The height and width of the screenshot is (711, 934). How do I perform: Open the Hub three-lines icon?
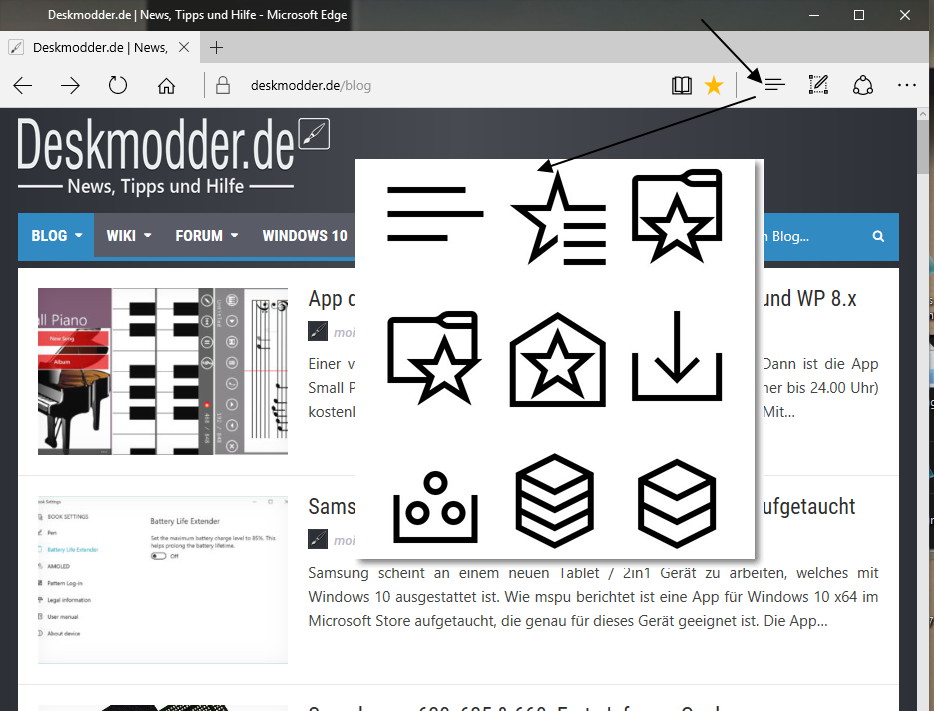(x=774, y=85)
